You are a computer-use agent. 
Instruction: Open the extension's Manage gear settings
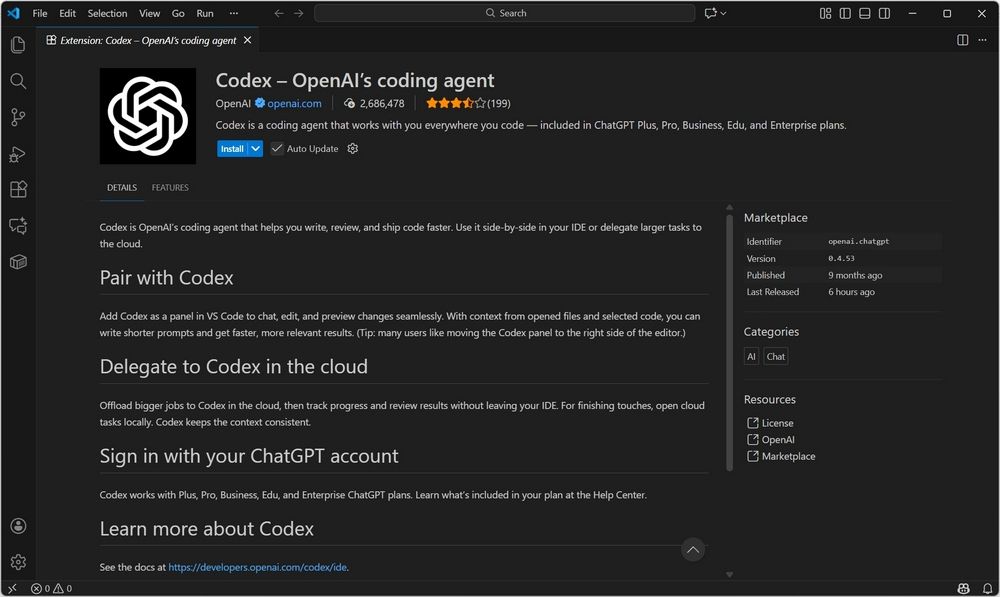pos(352,148)
